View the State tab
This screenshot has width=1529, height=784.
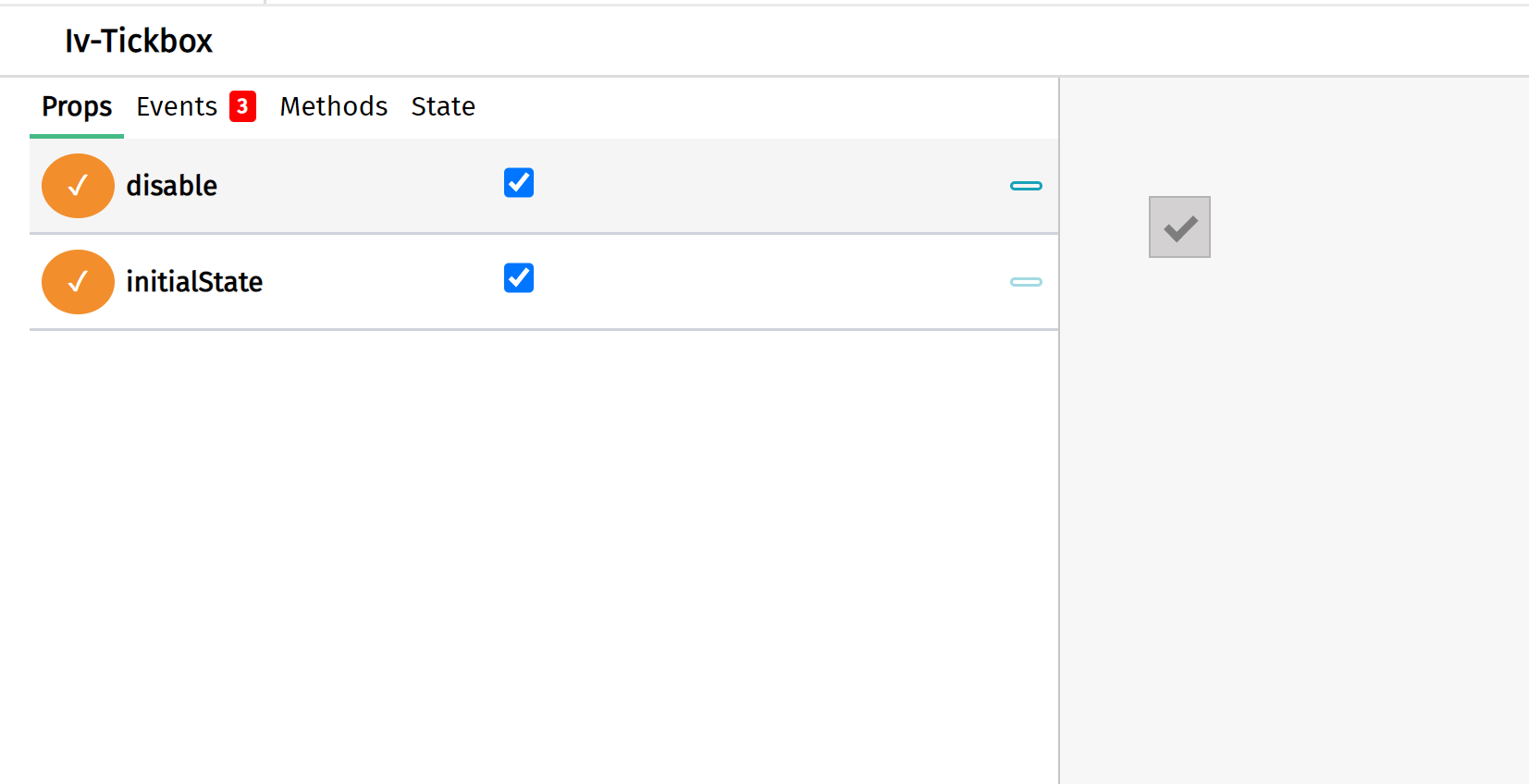click(443, 106)
